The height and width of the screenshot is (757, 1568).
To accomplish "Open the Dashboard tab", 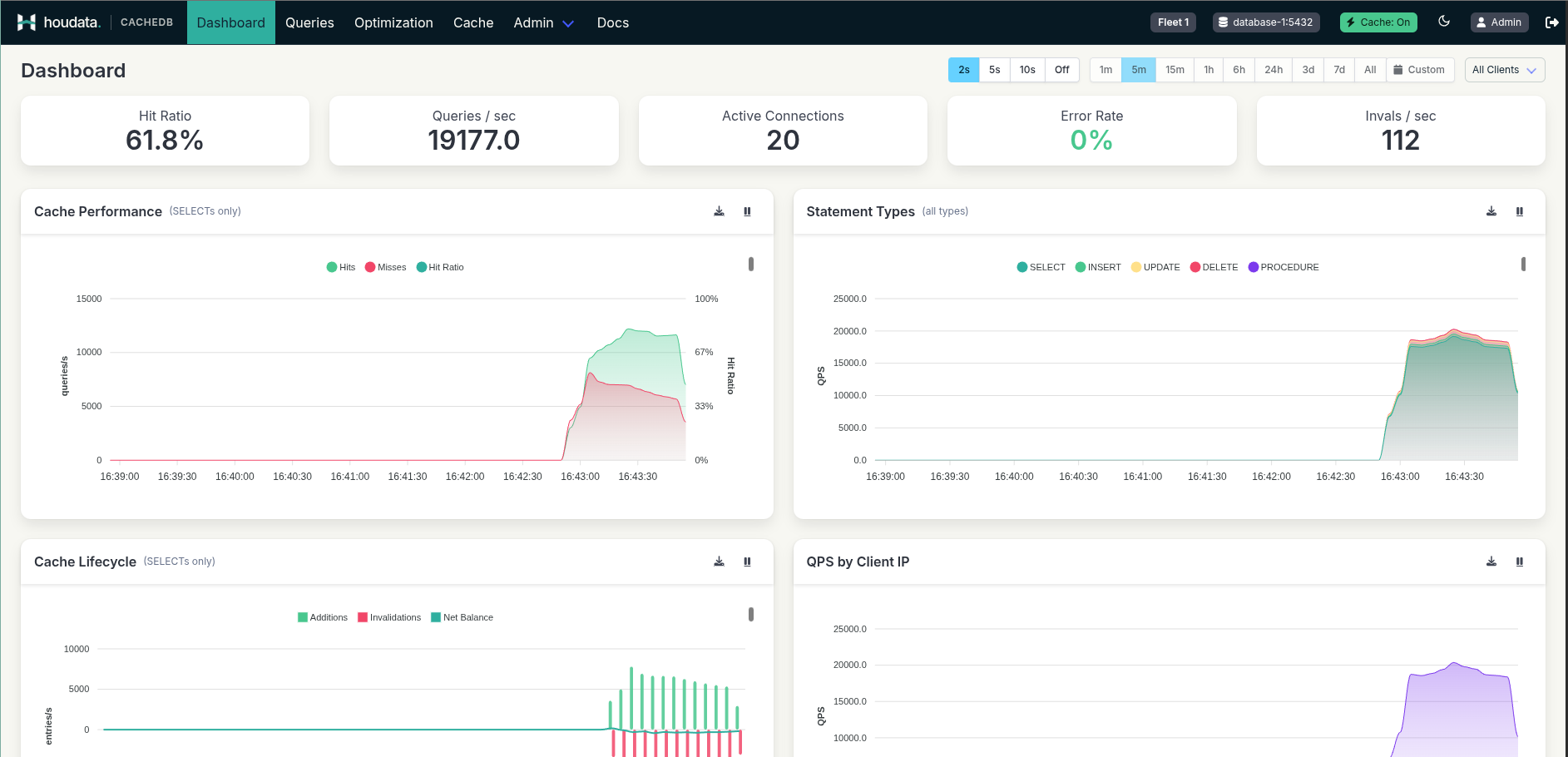I will coord(231,22).
